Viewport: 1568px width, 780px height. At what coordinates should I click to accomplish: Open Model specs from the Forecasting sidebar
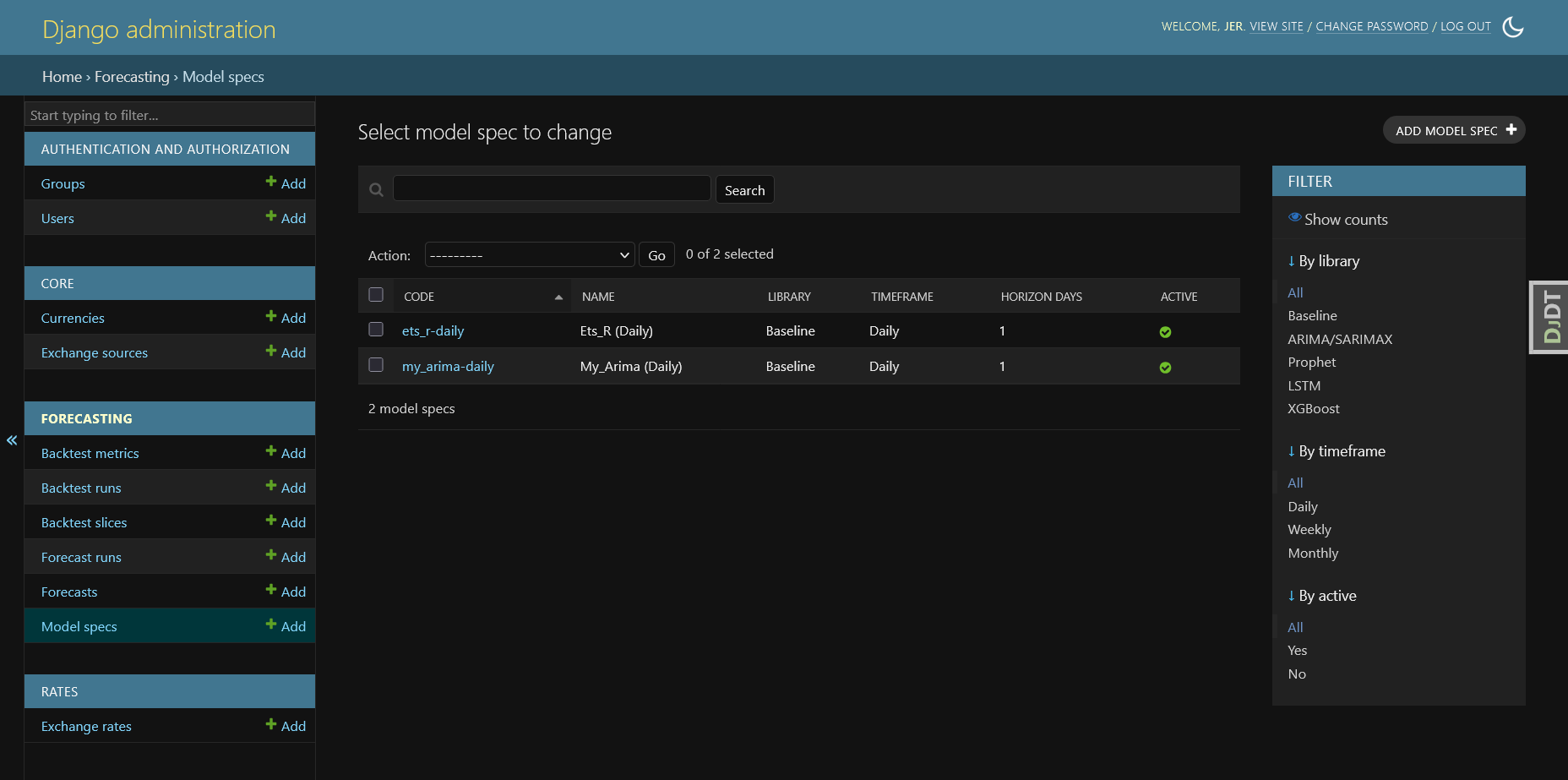coord(79,625)
